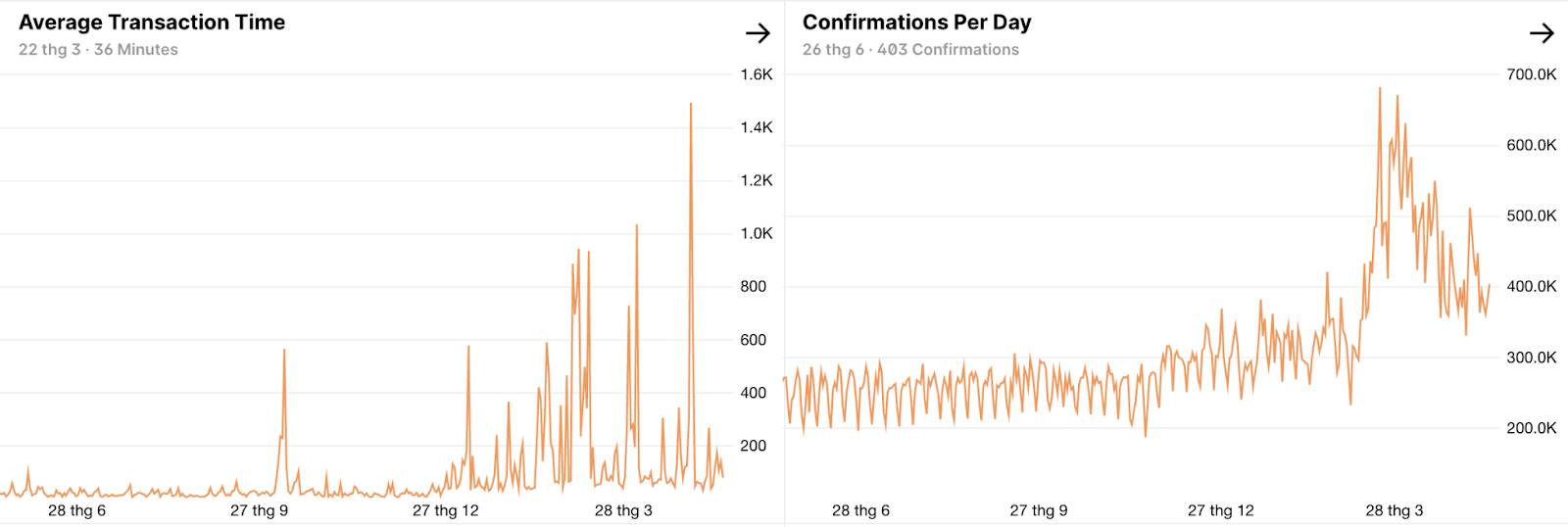Select the 22 thg 3 · 36 Minutes subtitle
The width and height of the screenshot is (1568, 527).
pos(98,50)
